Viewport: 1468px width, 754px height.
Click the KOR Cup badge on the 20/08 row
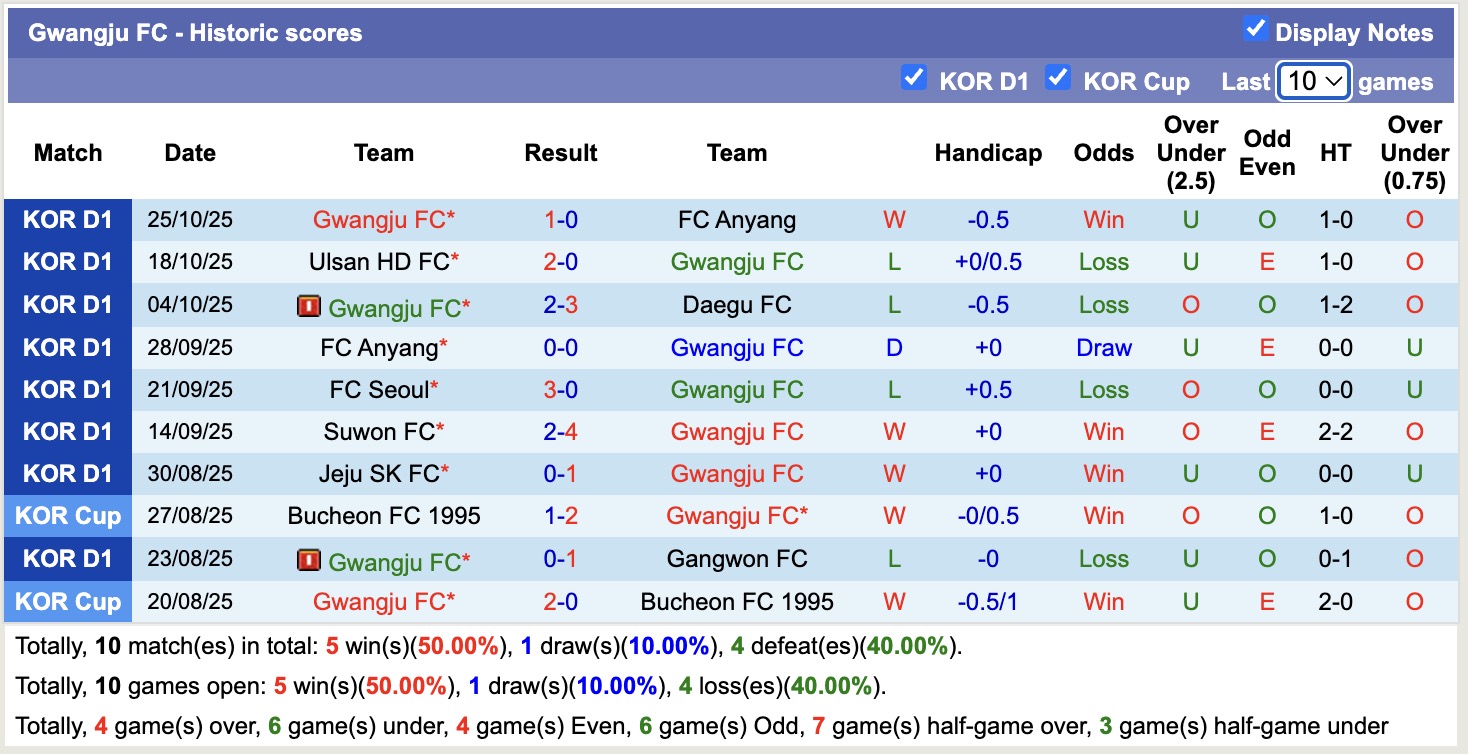coord(67,601)
